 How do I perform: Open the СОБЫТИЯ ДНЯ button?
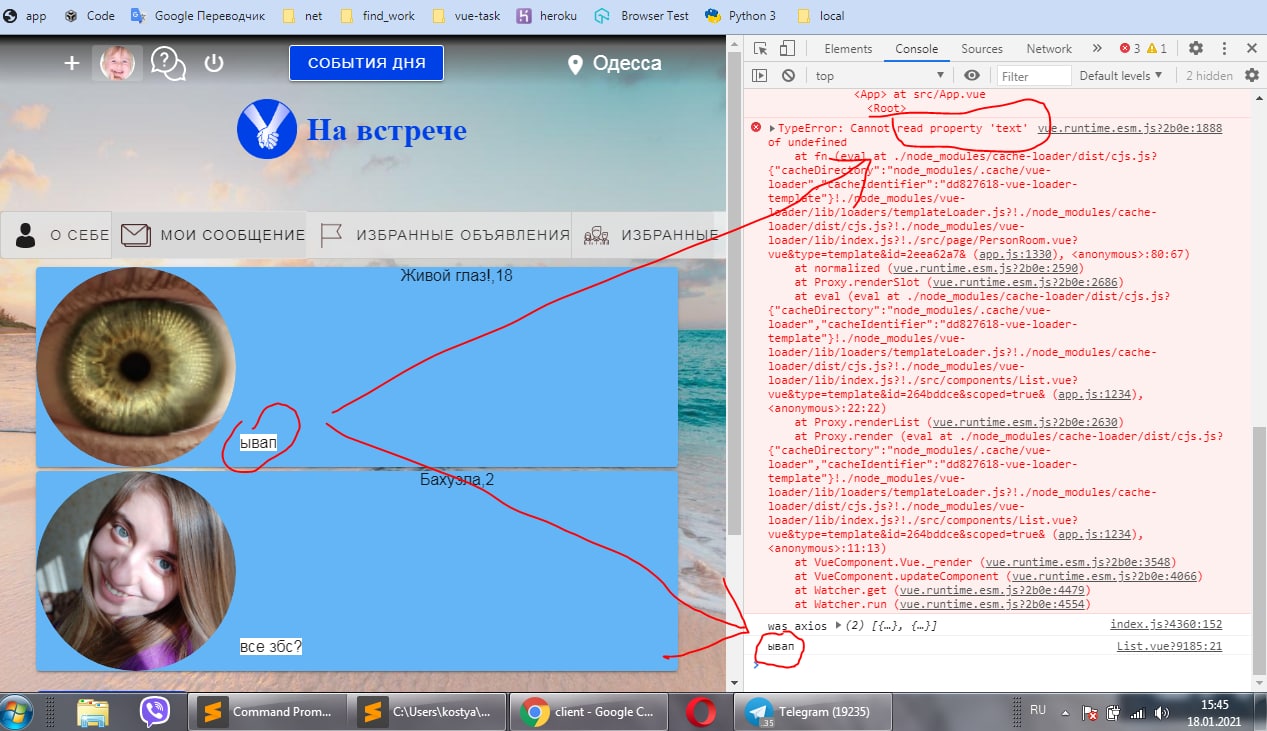[x=366, y=63]
